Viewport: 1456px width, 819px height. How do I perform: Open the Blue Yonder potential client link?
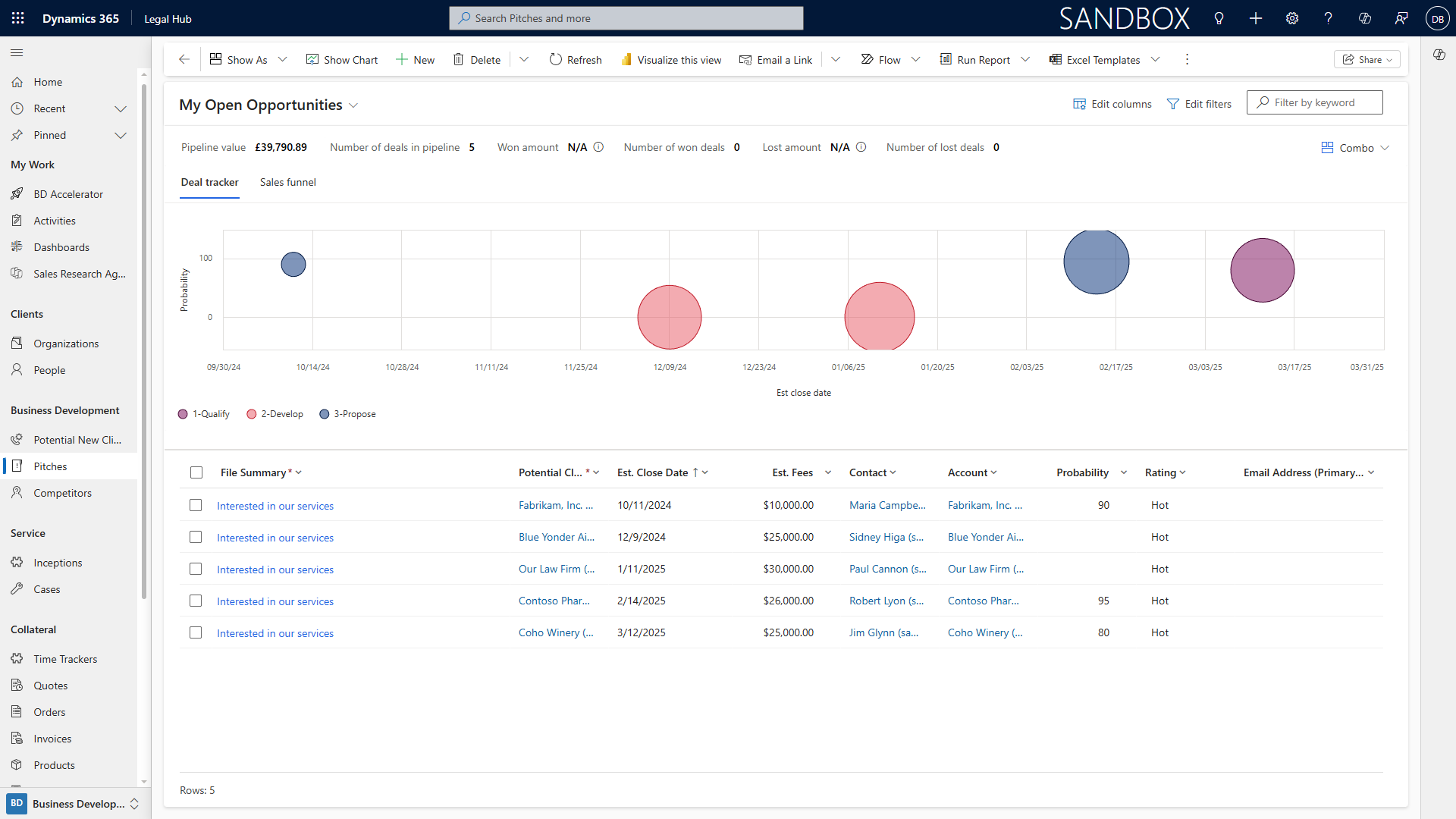(556, 537)
